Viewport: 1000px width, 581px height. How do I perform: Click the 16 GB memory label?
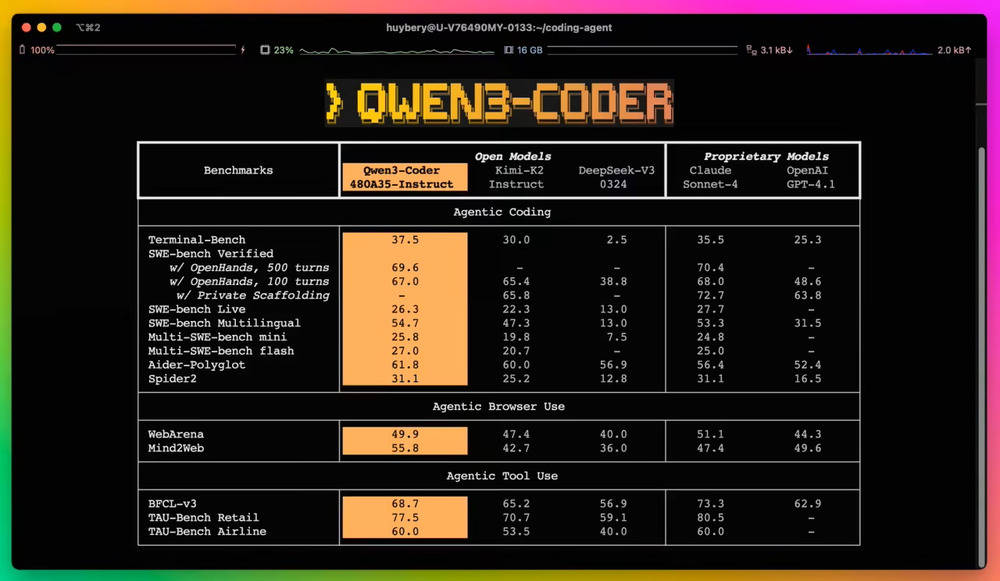click(529, 50)
